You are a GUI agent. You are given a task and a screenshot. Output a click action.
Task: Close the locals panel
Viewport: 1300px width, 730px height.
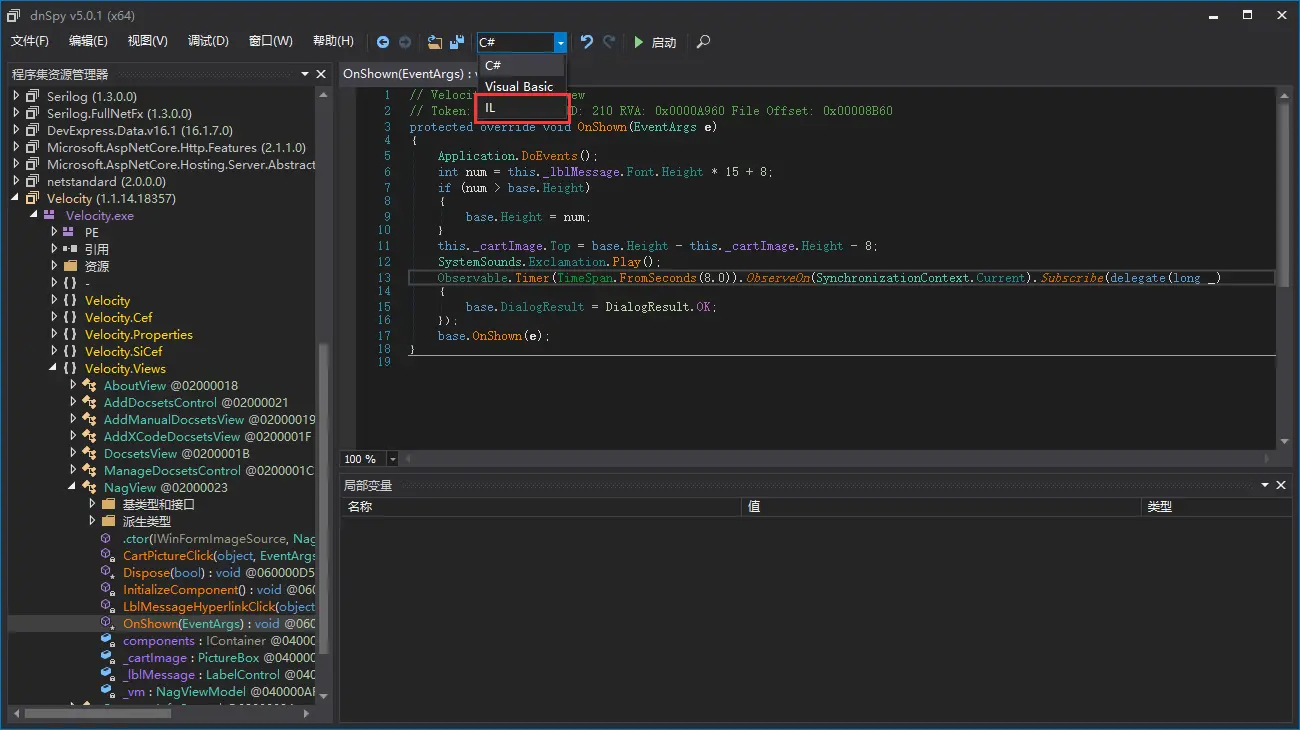pyautogui.click(x=1281, y=485)
